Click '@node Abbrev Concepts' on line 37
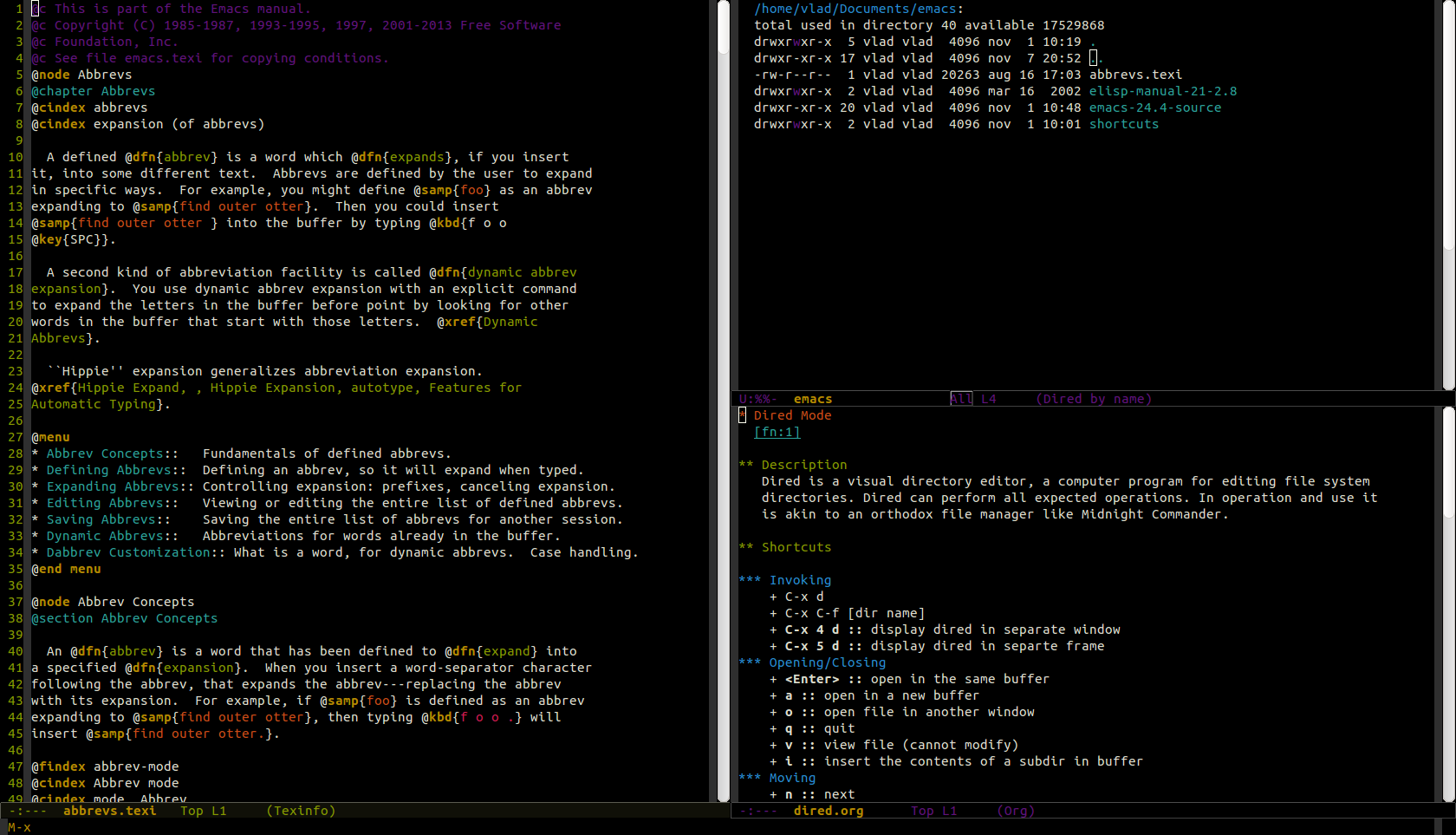This screenshot has height=835, width=1456. [x=113, y=602]
